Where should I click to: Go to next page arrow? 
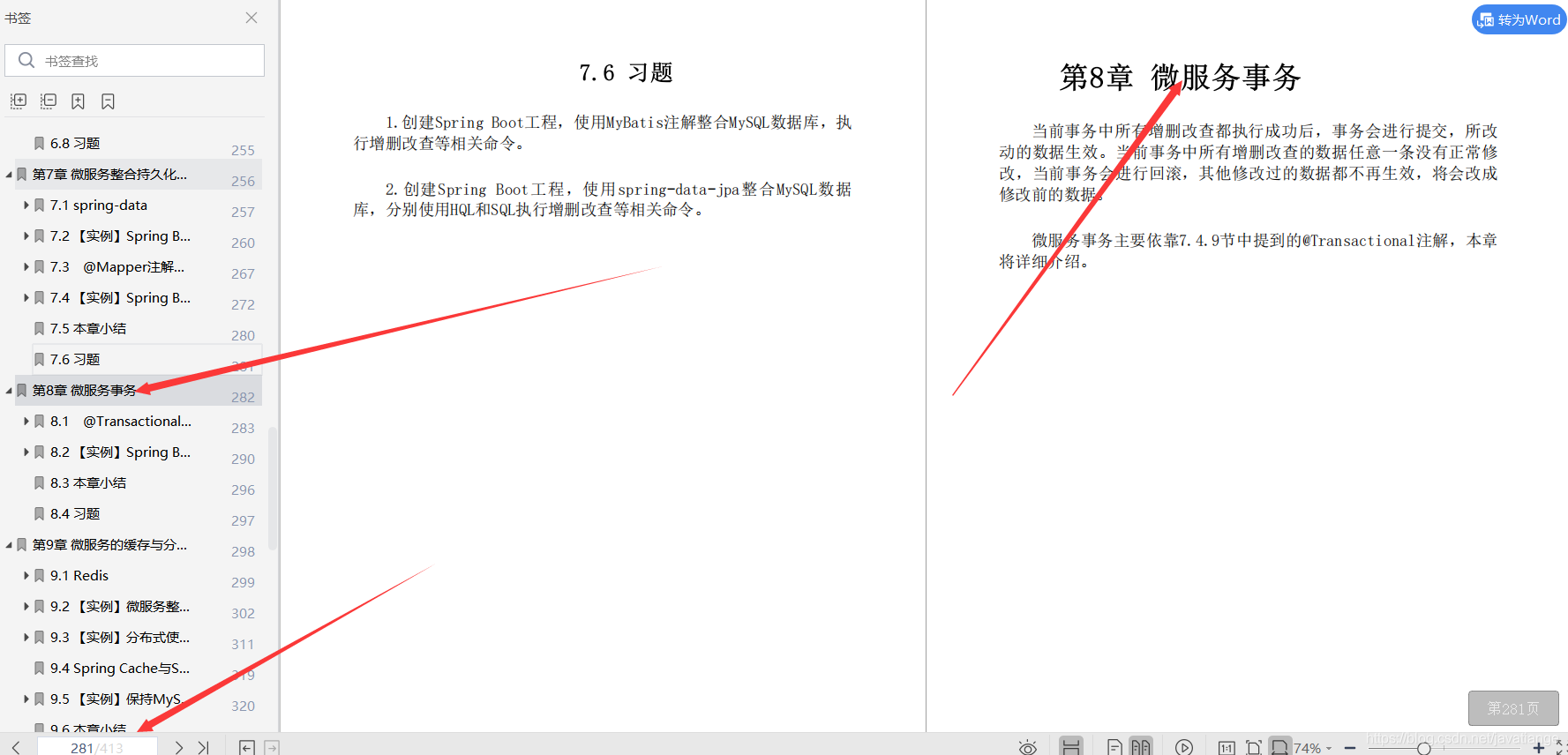(179, 747)
